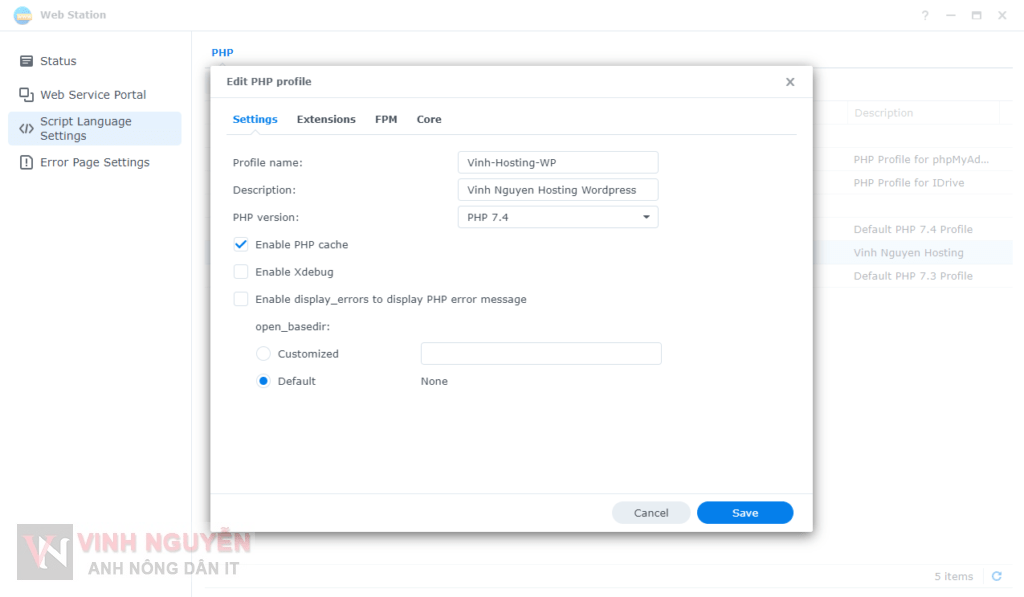Open the FPM tab
Image resolution: width=1024 pixels, height=597 pixels.
386,119
